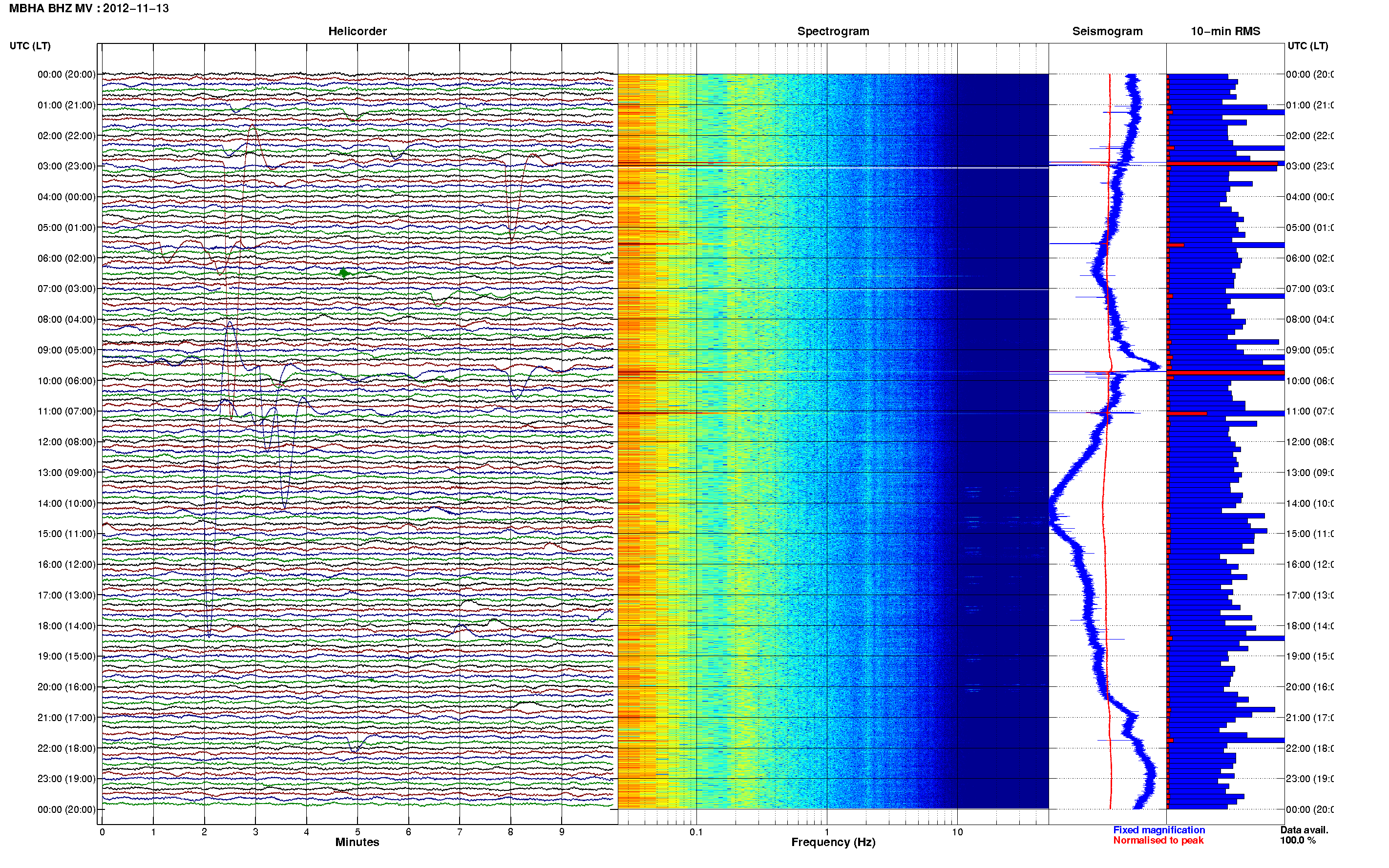This screenshot has width=1389, height=868.
Task: Click the Data avail. label
Action: coord(1304,830)
